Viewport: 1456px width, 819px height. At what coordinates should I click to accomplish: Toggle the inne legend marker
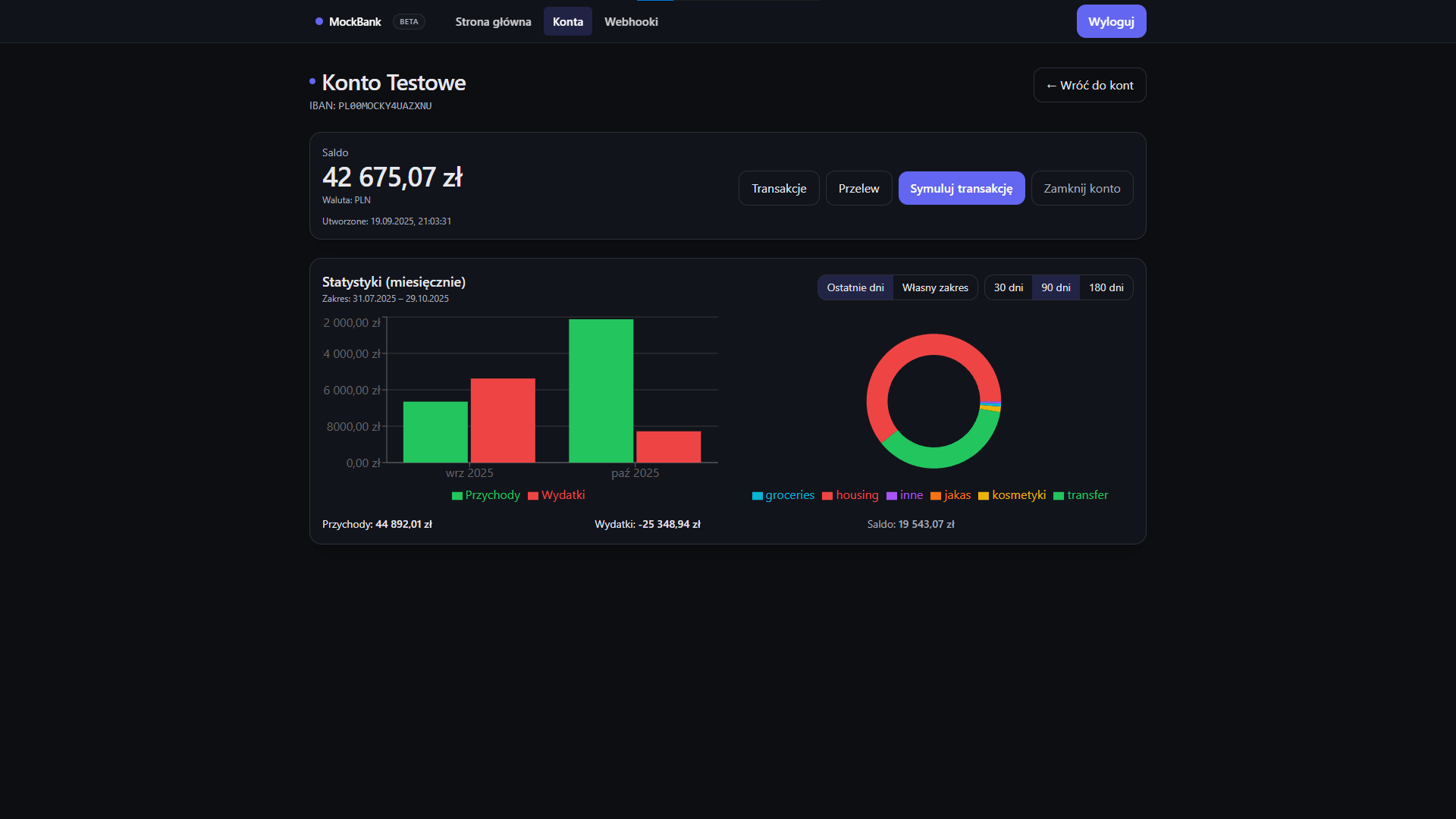892,496
